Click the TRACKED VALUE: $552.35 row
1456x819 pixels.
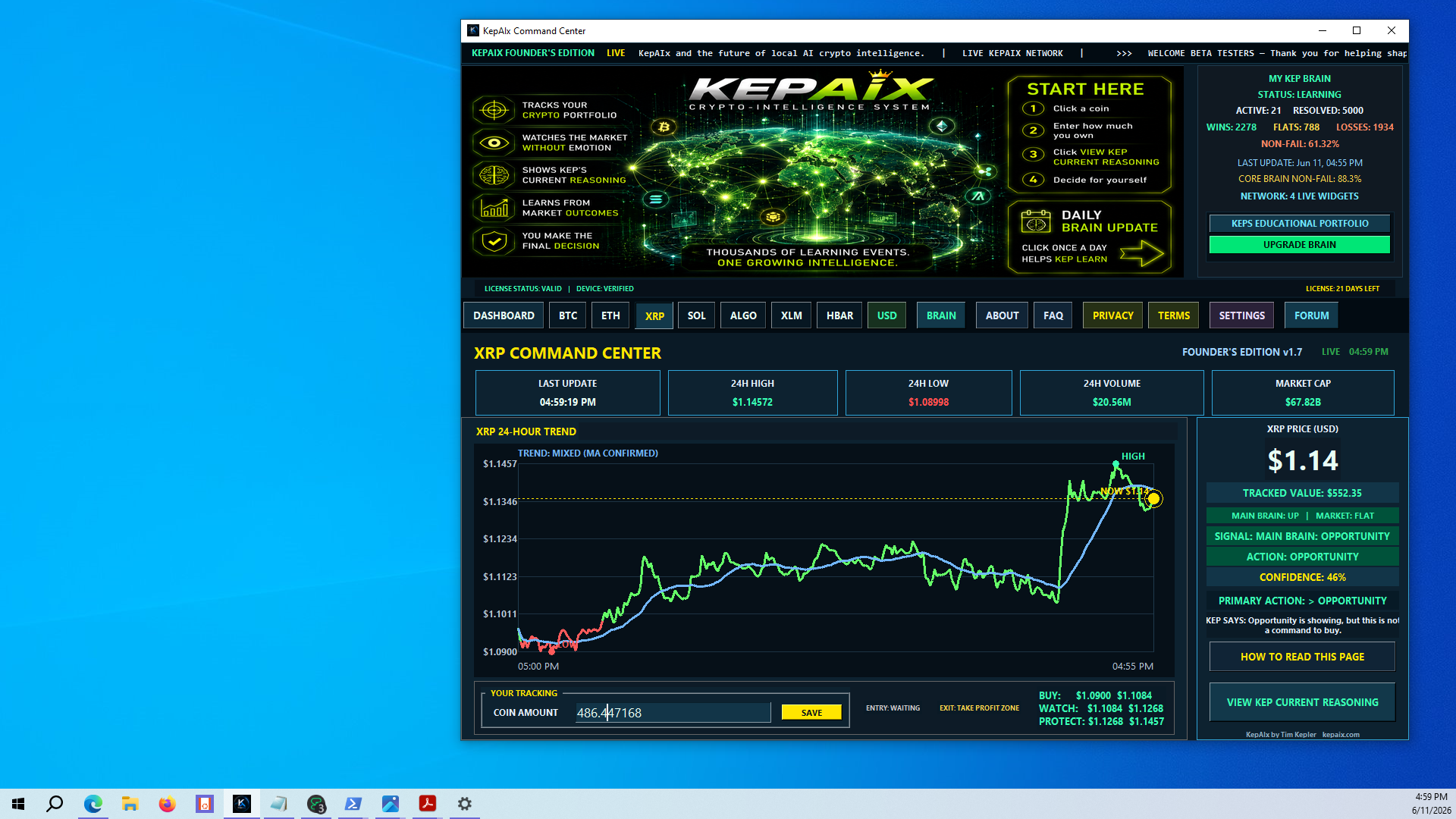pos(1302,493)
